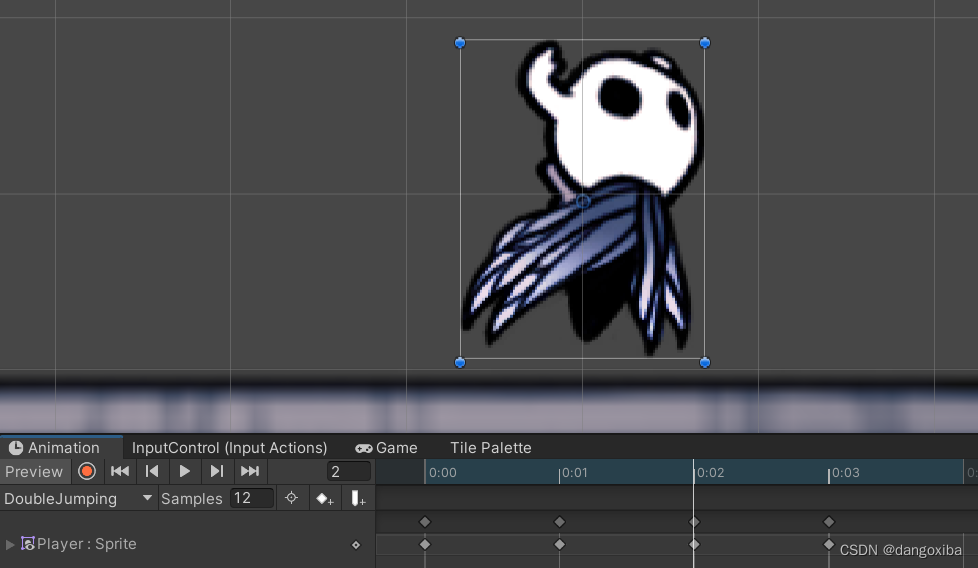978x568 pixels.
Task: Select Sprite keyframe at 0:01
Action: tap(559, 544)
